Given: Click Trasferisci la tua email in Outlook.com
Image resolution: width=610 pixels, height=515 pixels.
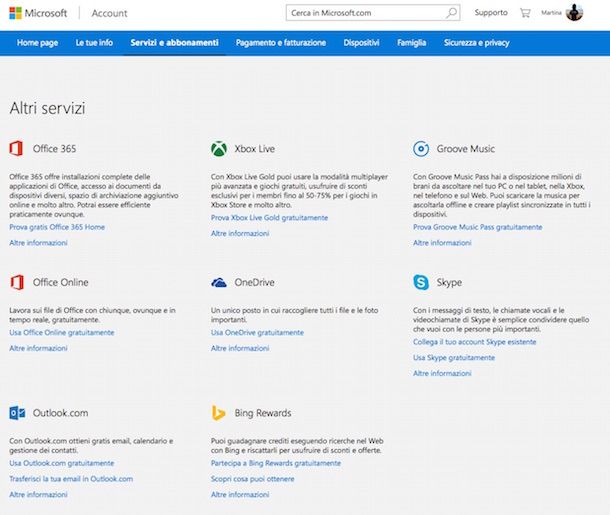Looking at the screenshot, I should pyautogui.click(x=71, y=479).
